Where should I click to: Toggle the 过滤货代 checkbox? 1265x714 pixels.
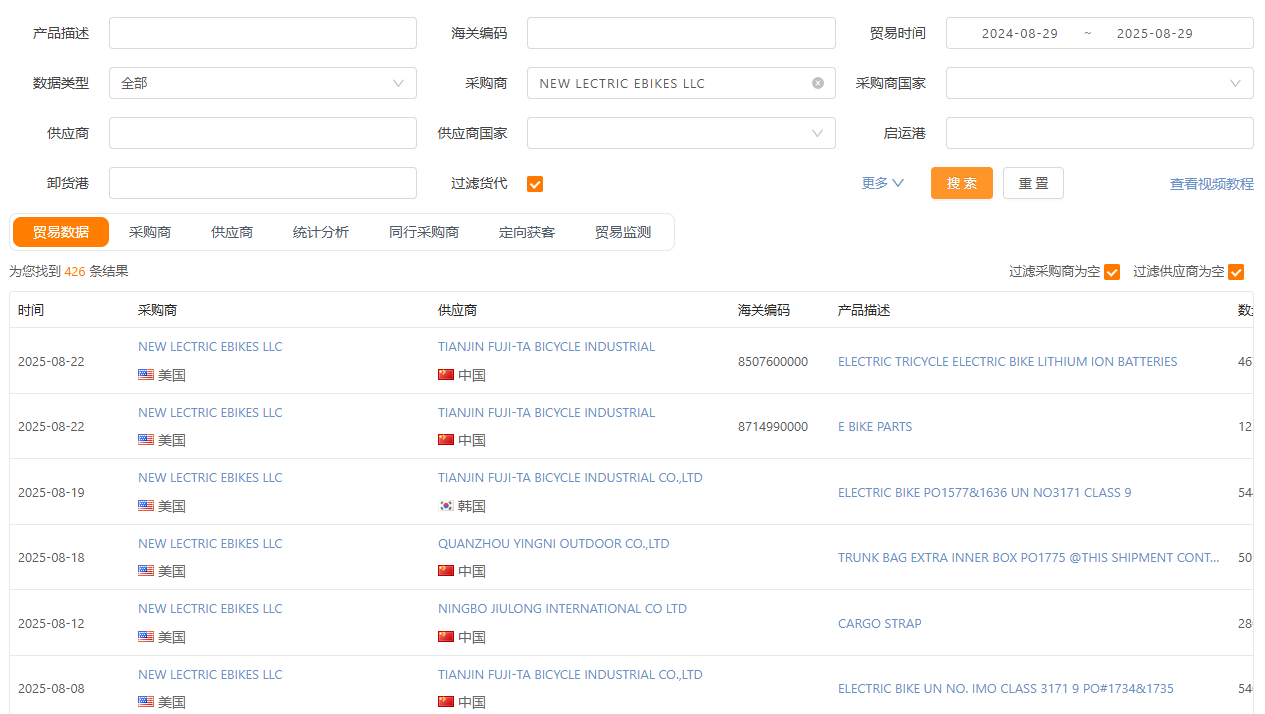tap(535, 184)
